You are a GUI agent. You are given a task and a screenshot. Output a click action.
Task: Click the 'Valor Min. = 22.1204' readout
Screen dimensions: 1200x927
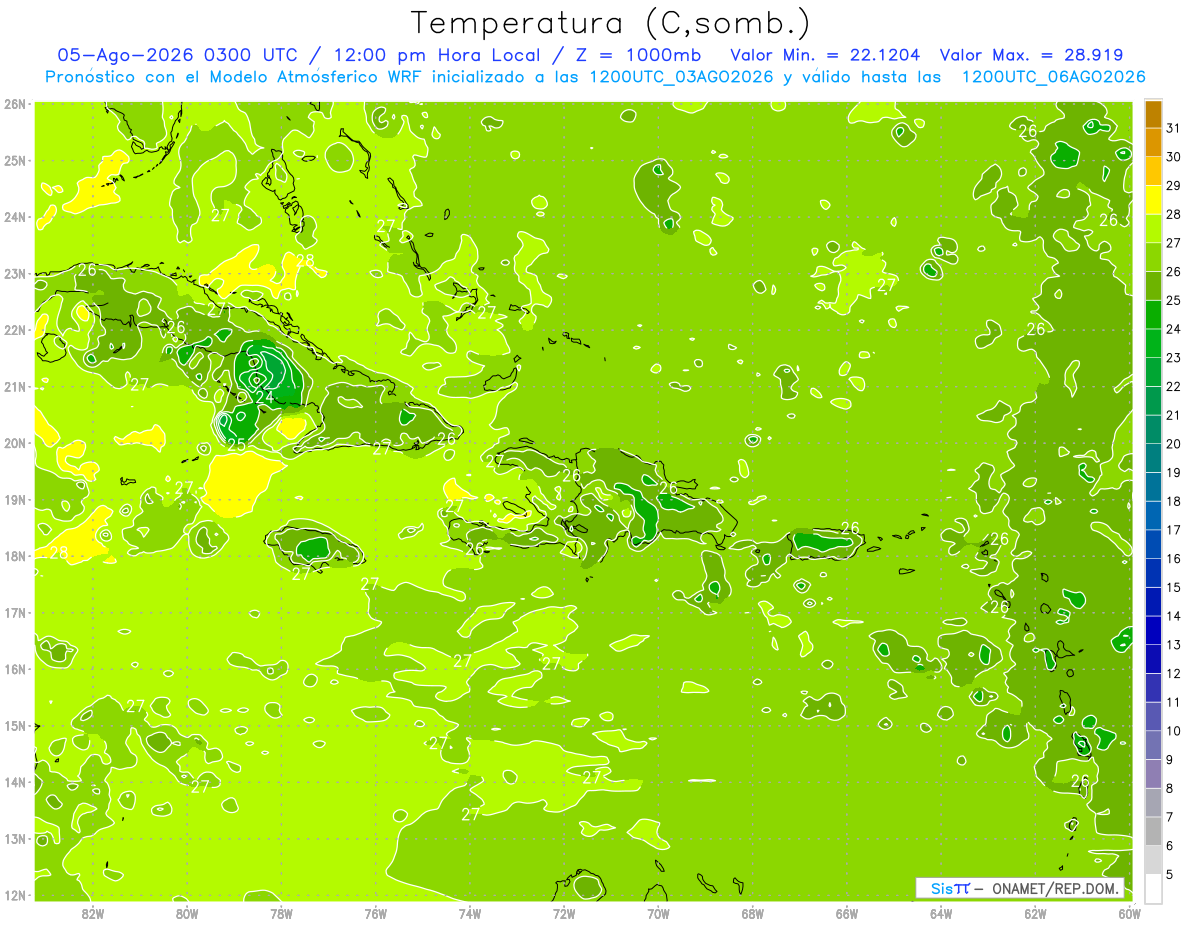point(825,55)
